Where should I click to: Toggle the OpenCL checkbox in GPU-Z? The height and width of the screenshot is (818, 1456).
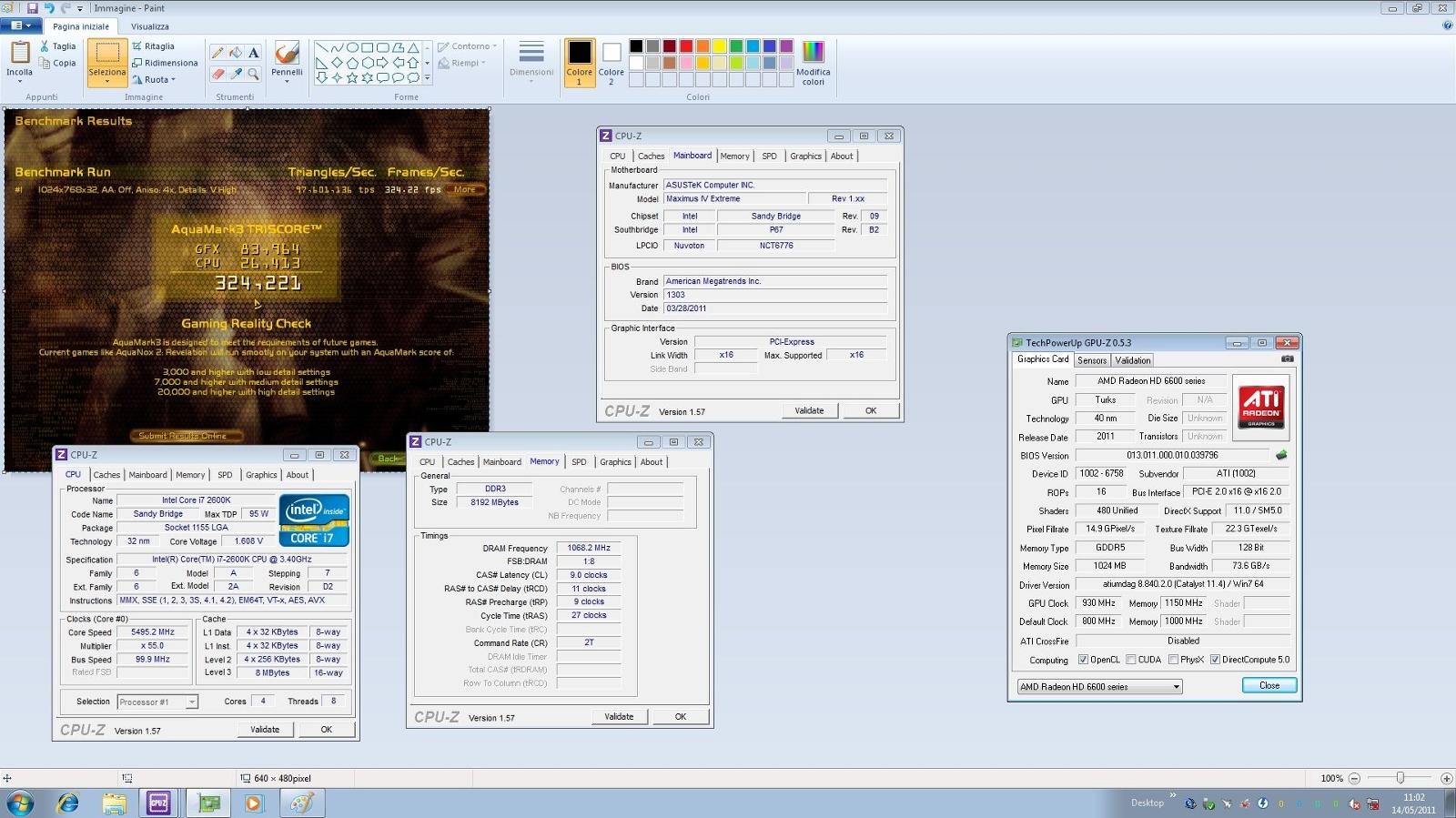coord(1083,660)
